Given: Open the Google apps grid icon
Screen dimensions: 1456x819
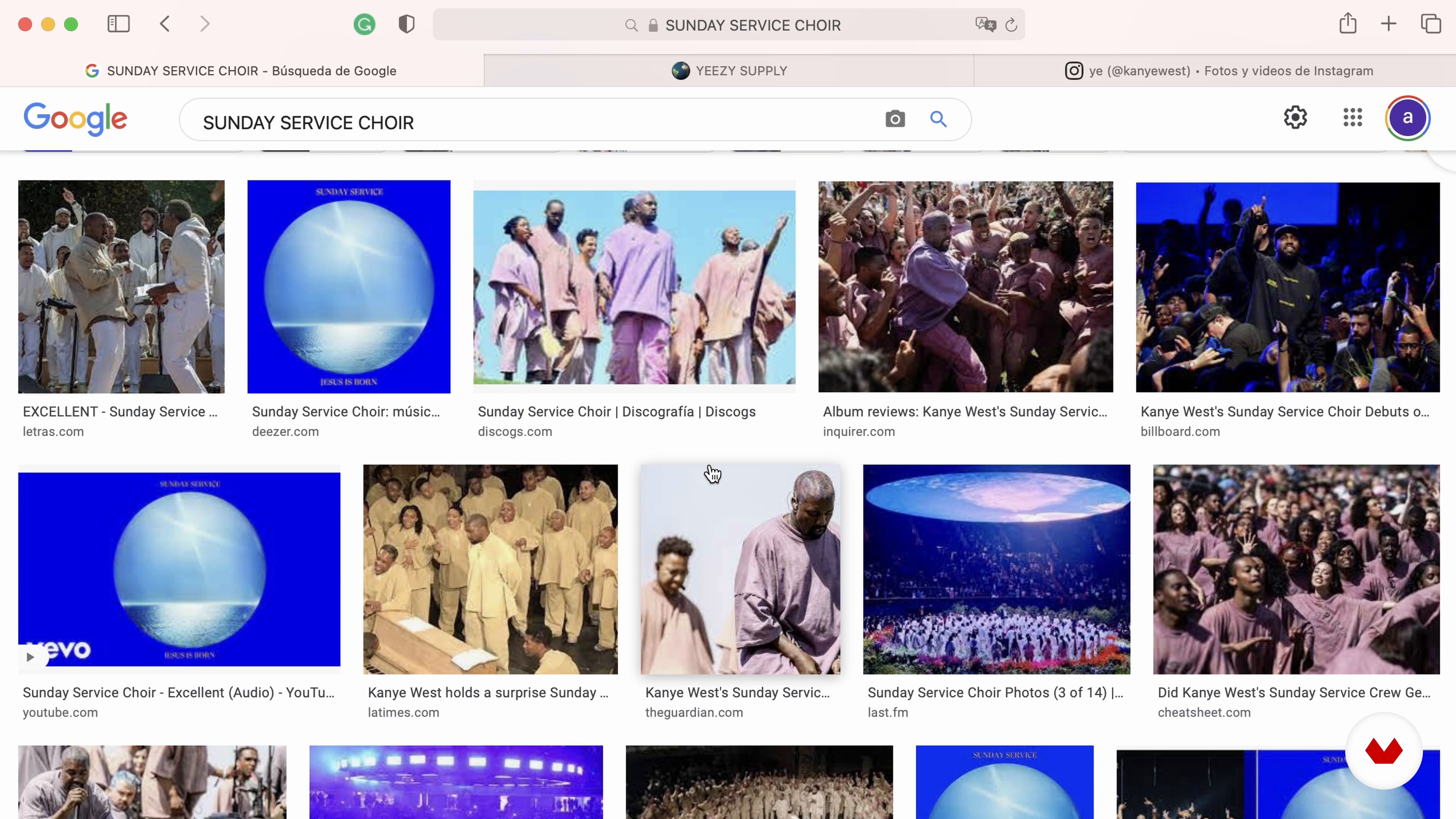Looking at the screenshot, I should pyautogui.click(x=1352, y=118).
